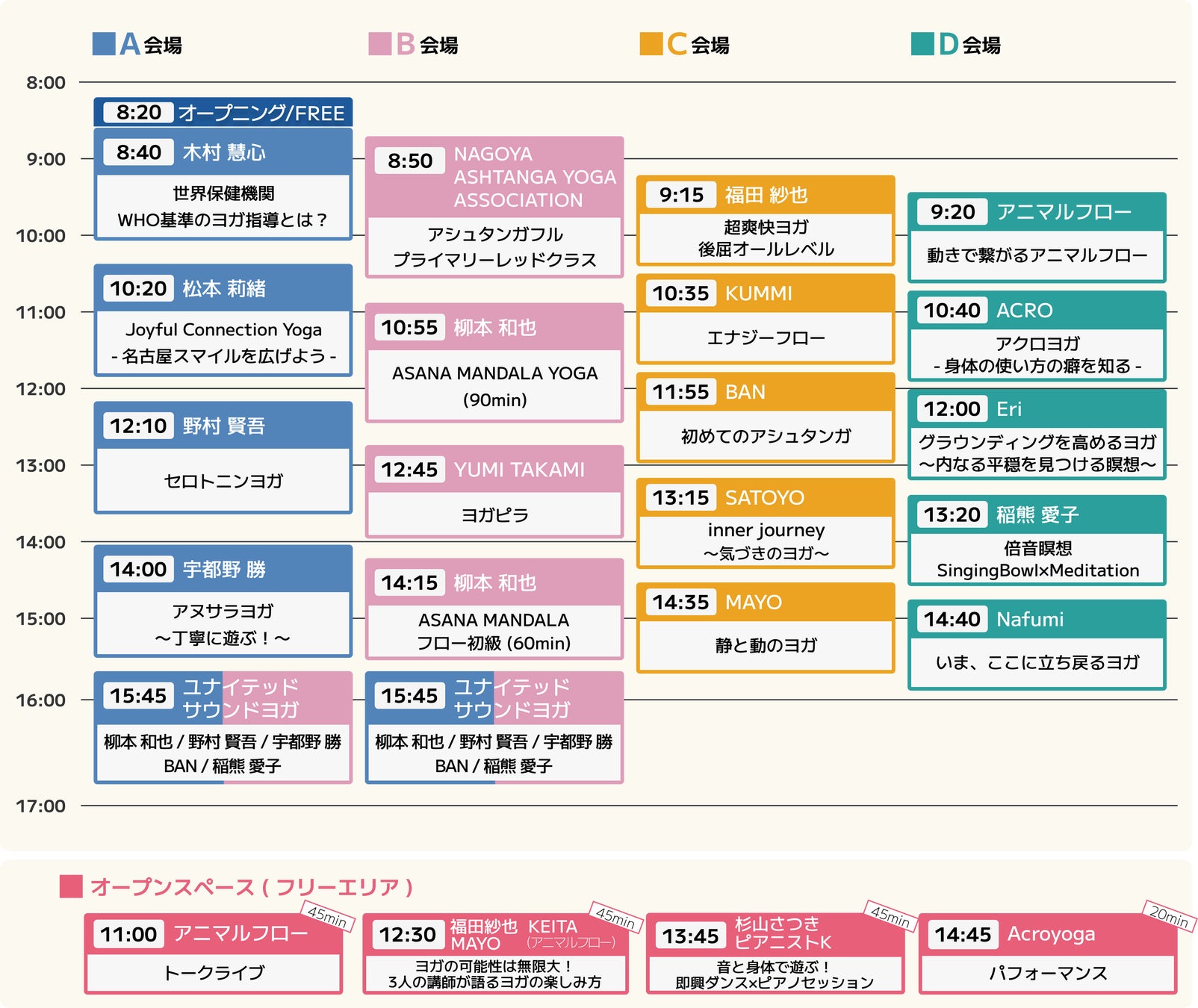The image size is (1198, 1008).
Task: Click the (アニマルフロー) note beside KEITA
Action: pyautogui.click(x=571, y=943)
